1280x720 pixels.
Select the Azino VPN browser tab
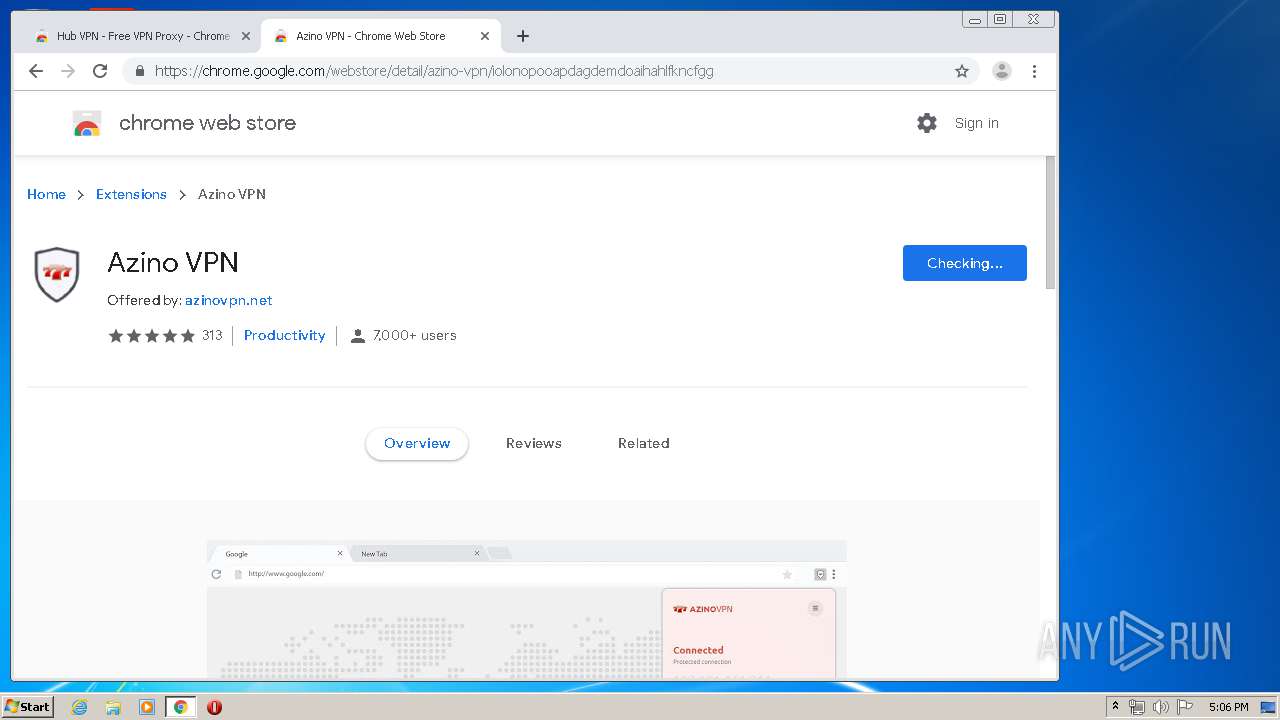tap(381, 36)
